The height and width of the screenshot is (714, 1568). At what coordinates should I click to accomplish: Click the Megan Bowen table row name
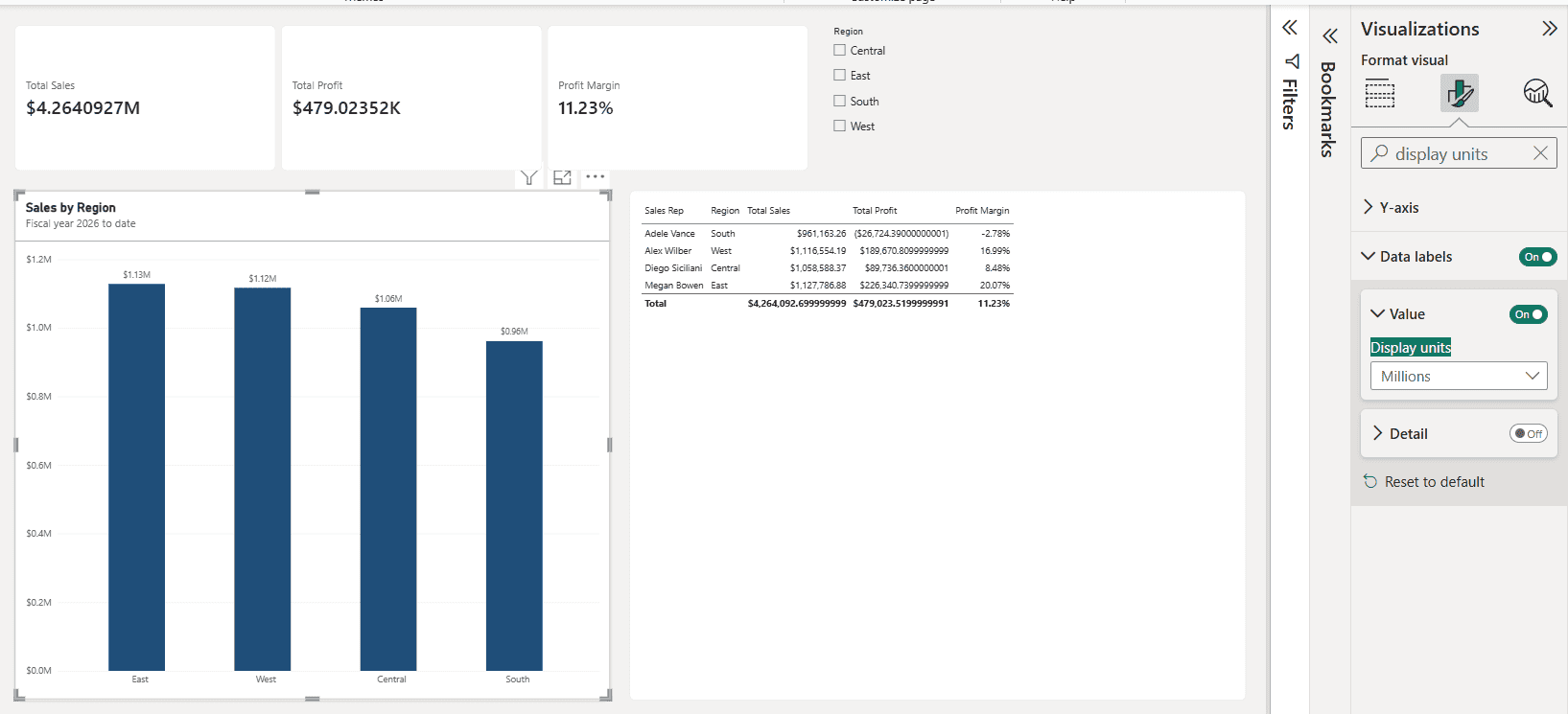[673, 286]
